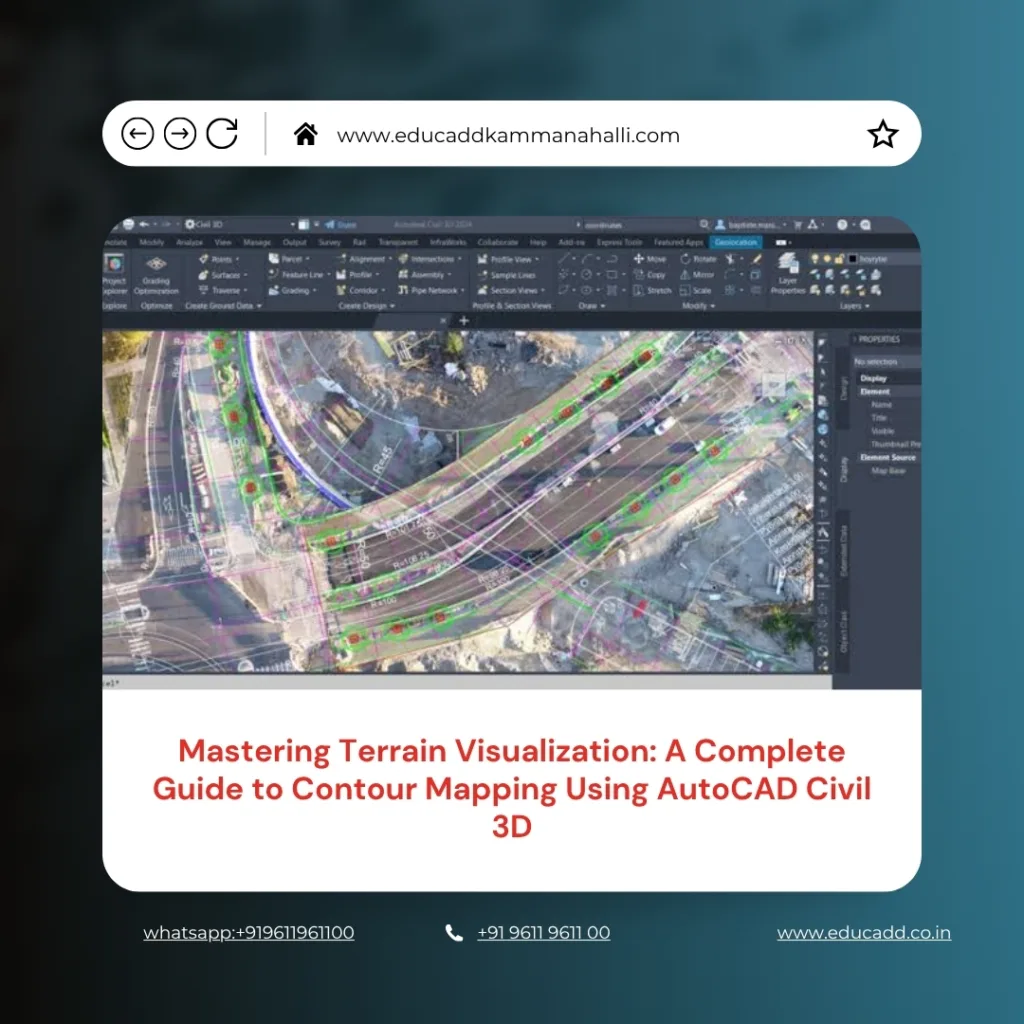Click the Sample Lines tool
Image resolution: width=1024 pixels, height=1024 pixels.
(507, 275)
